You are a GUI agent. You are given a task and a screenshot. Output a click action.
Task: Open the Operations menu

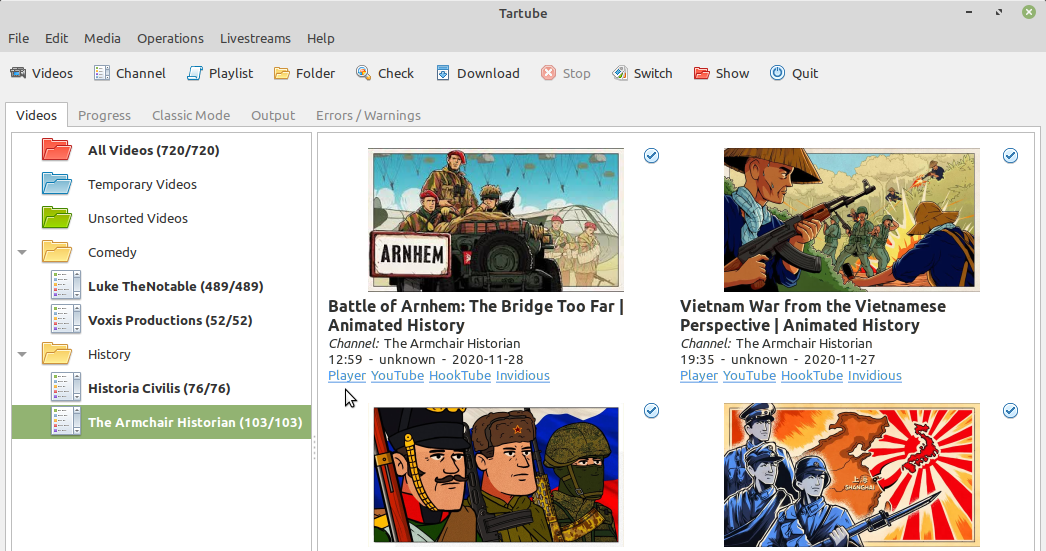pyautogui.click(x=170, y=38)
